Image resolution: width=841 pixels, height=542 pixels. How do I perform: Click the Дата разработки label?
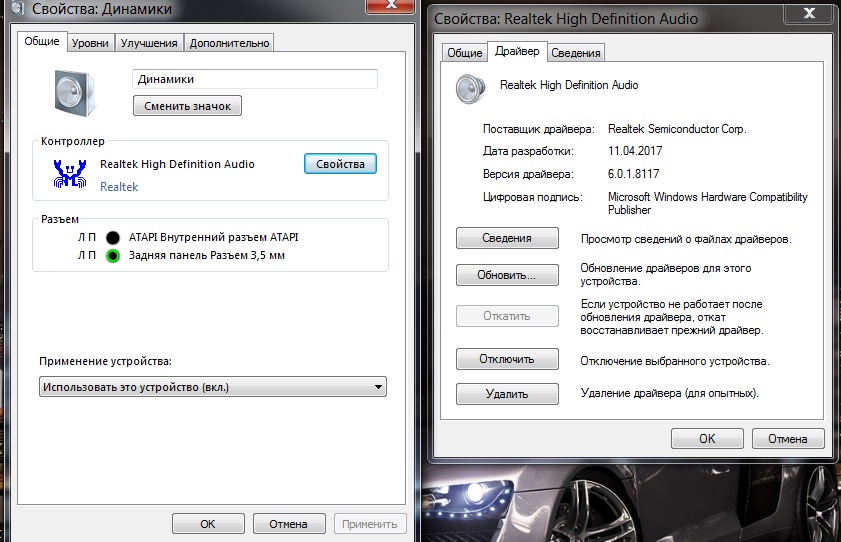click(x=528, y=151)
